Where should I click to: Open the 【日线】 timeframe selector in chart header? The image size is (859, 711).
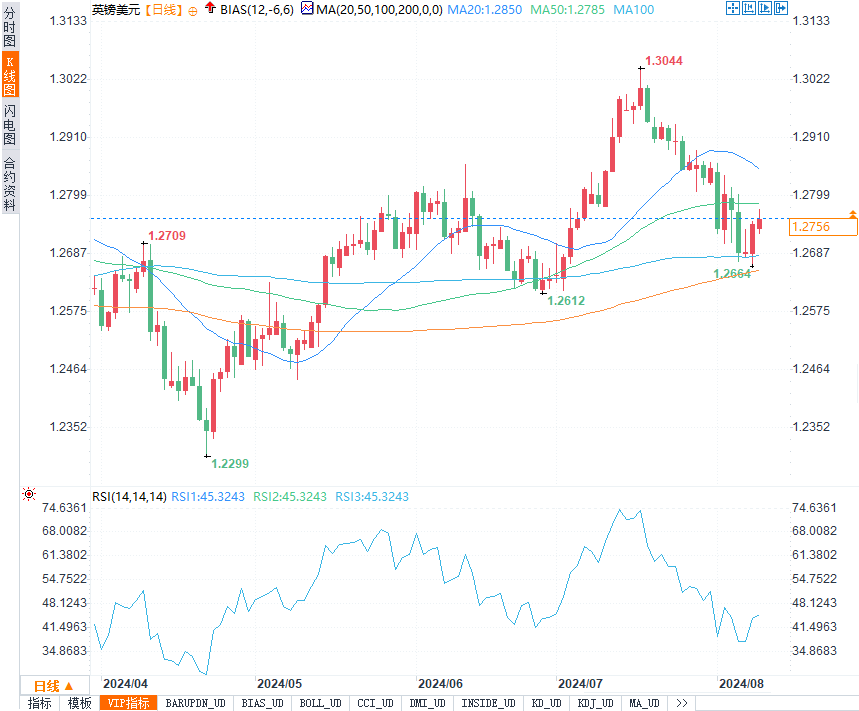tap(163, 10)
